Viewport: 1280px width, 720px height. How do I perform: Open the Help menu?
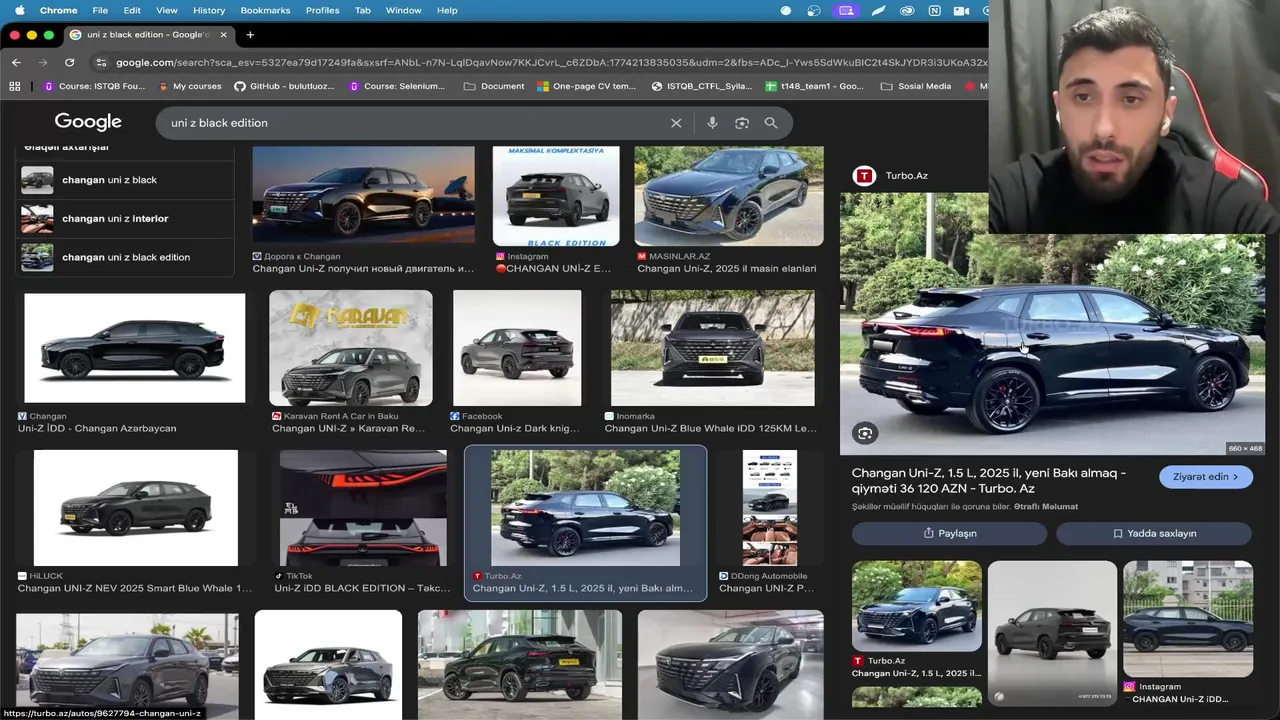447,10
